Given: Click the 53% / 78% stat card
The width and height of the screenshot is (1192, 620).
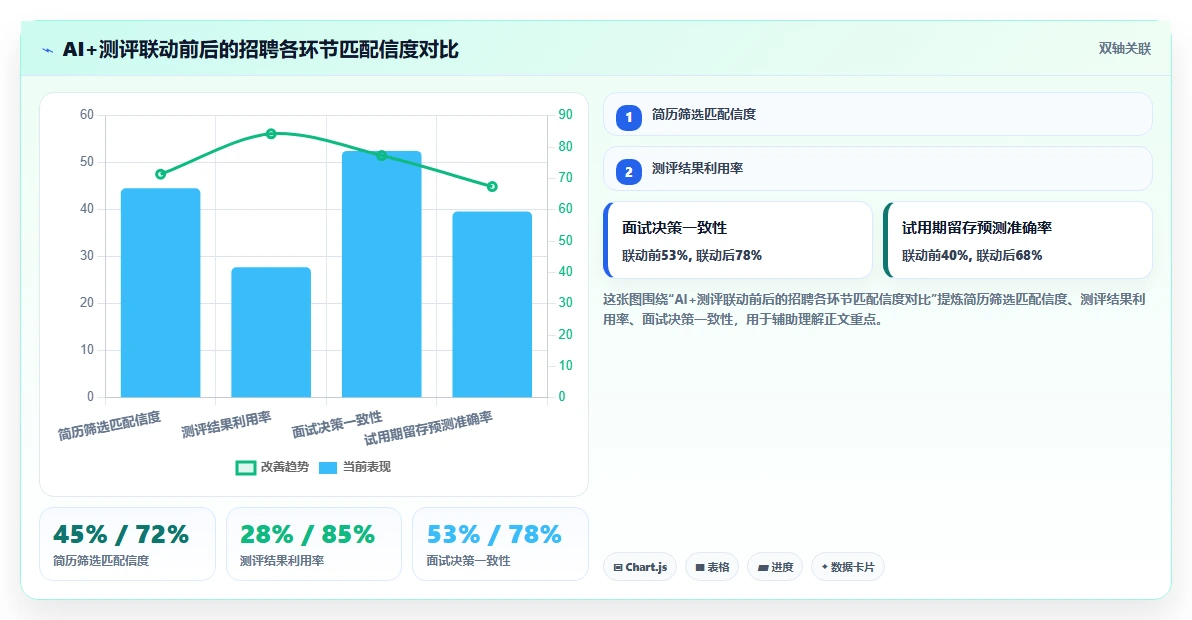Looking at the screenshot, I should [x=500, y=544].
